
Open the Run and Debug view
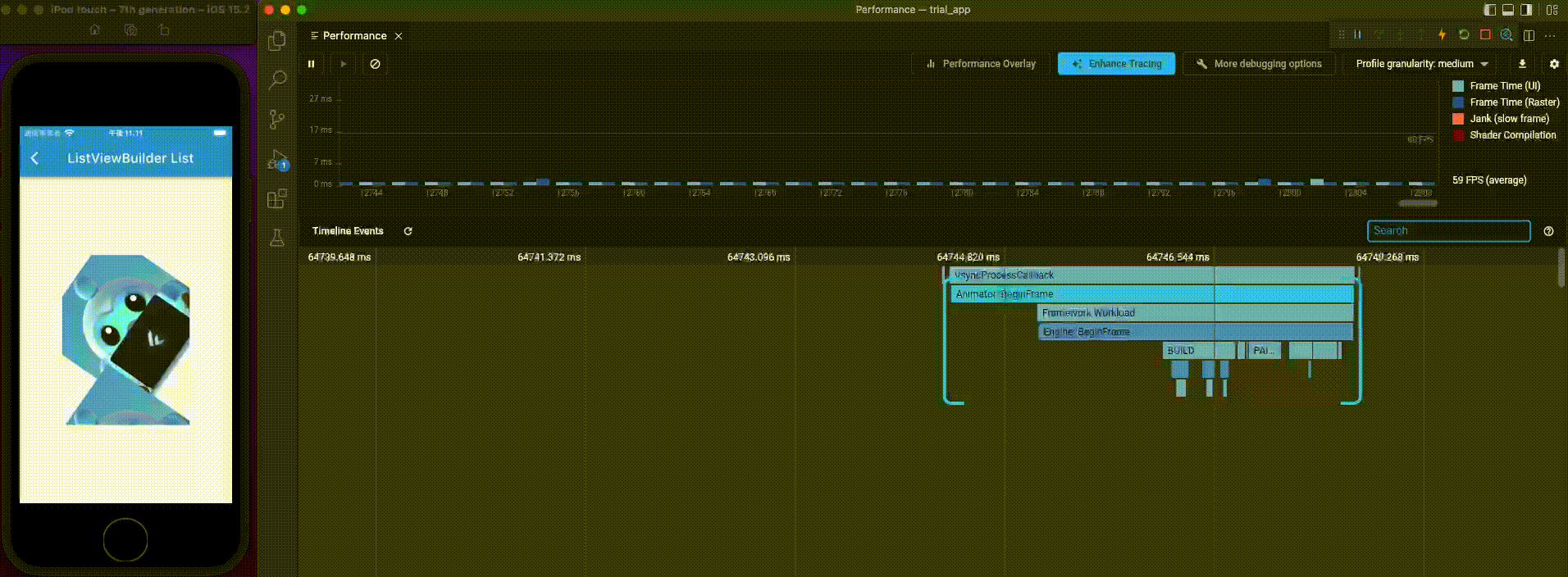[277, 159]
